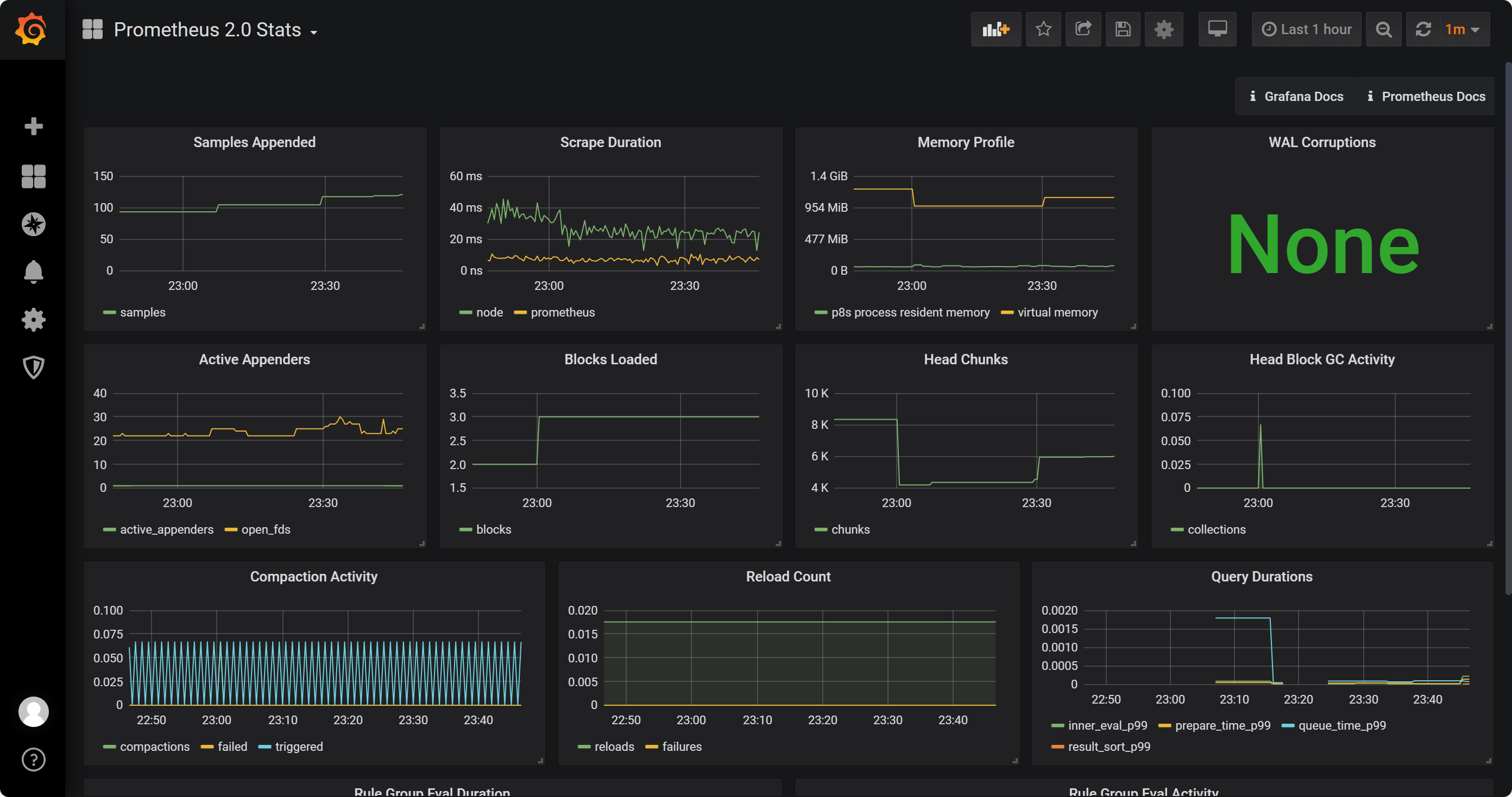Open Dashboard settings gear in toolbar
The image size is (1512, 797).
click(x=1163, y=29)
